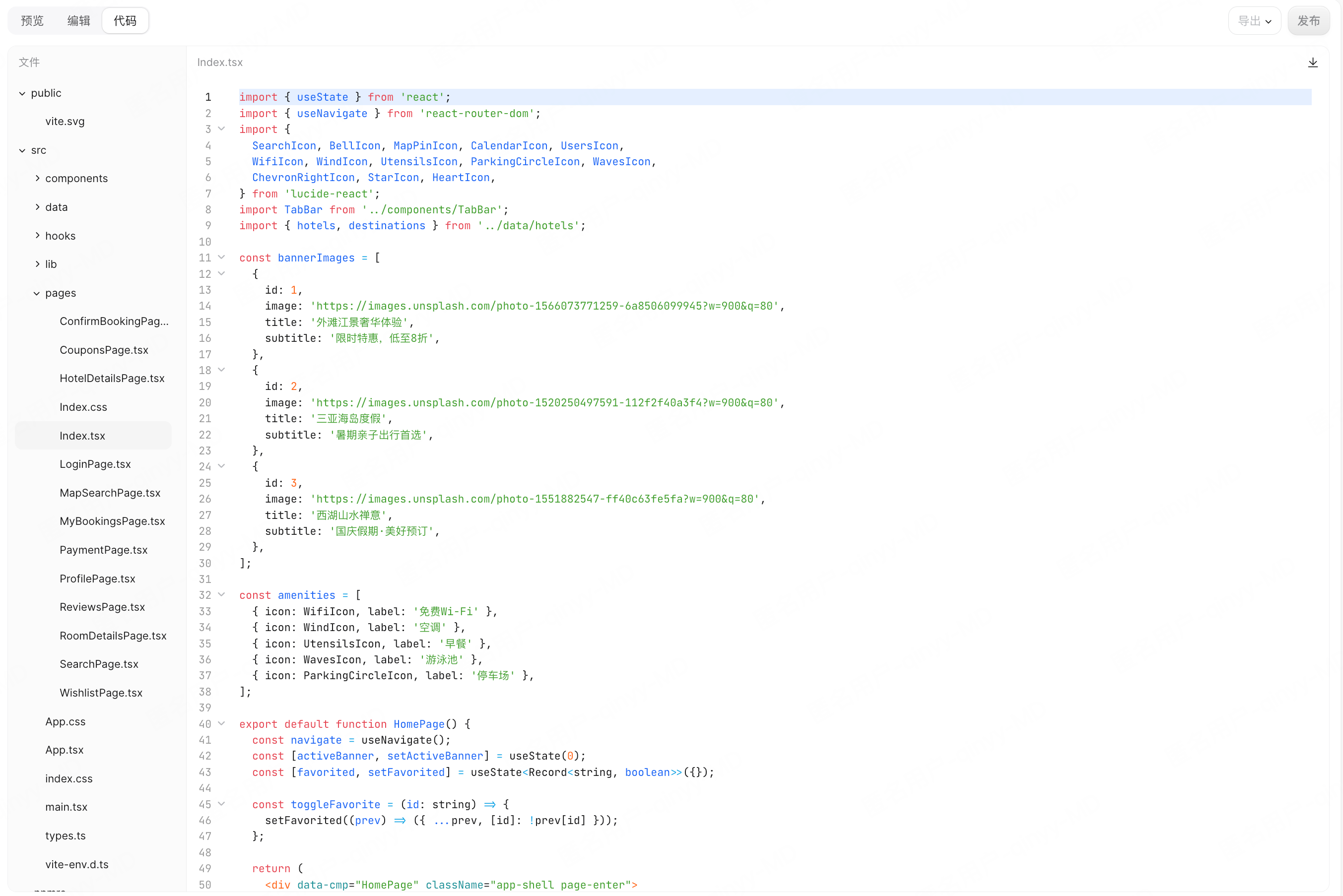Fold the object at line 18

click(222, 370)
